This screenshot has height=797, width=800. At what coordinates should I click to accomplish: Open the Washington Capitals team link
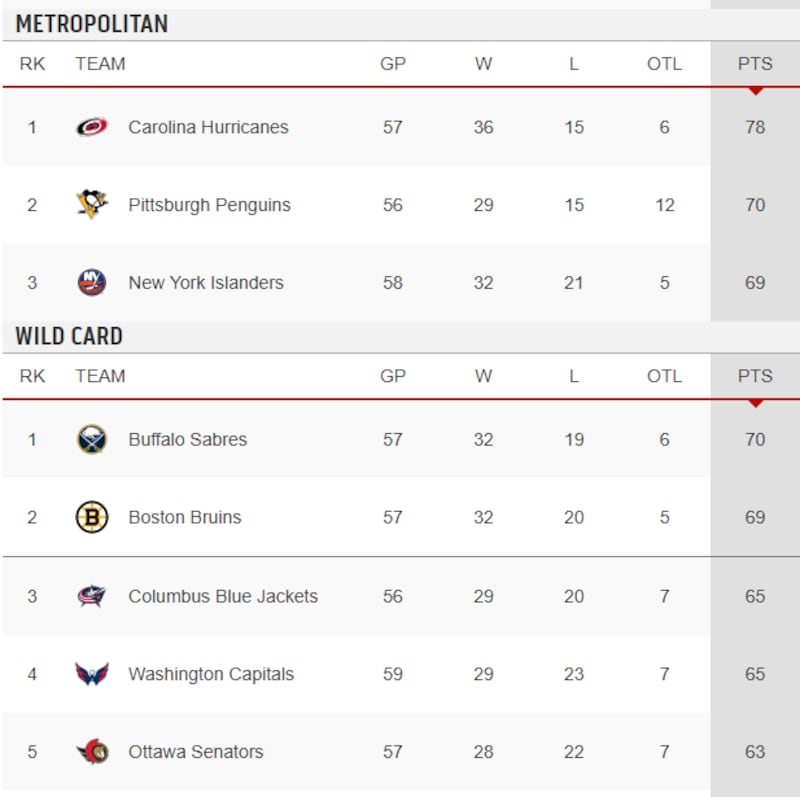click(x=211, y=674)
